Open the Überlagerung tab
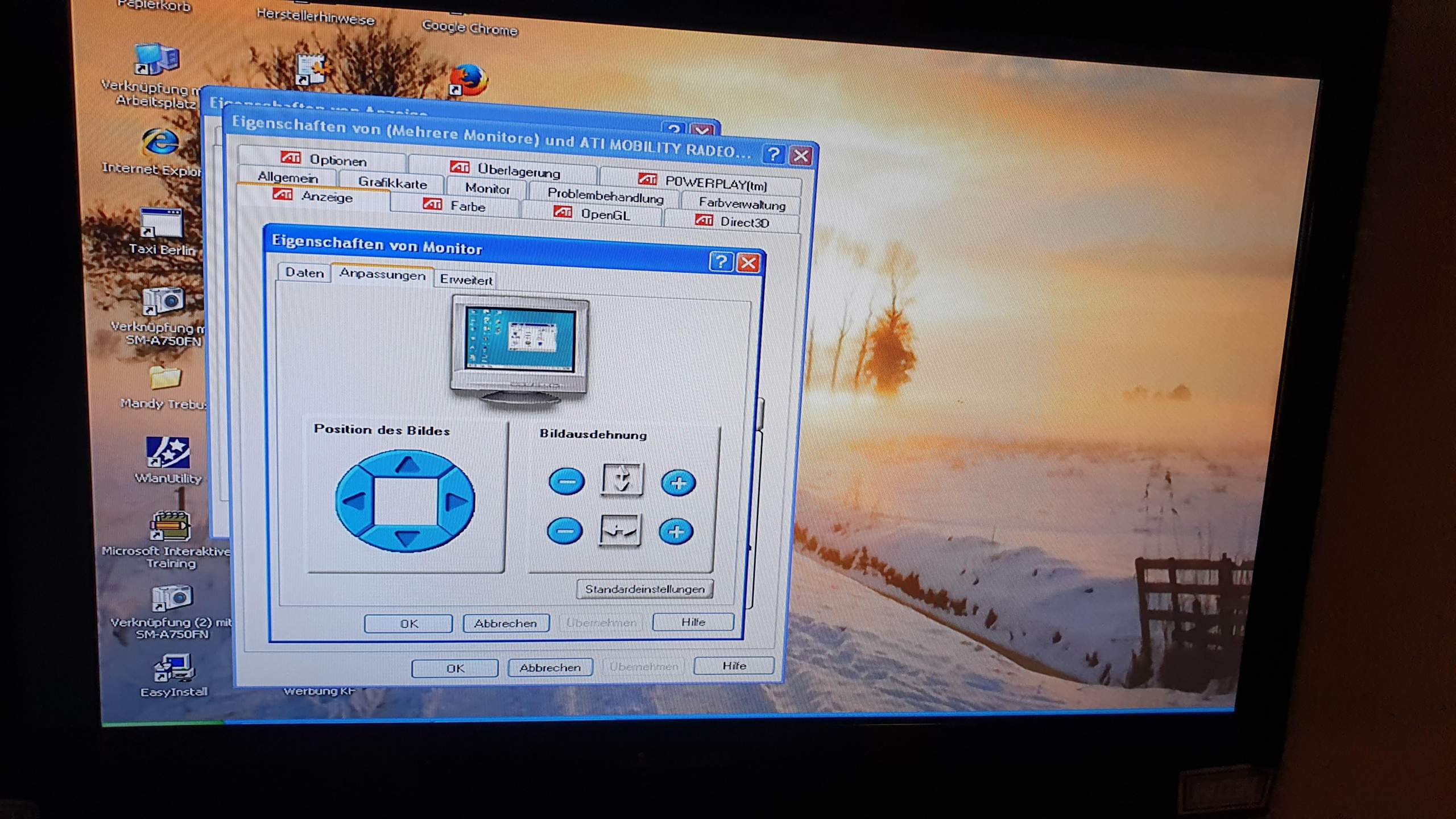This screenshot has width=1456, height=819. tap(504, 169)
